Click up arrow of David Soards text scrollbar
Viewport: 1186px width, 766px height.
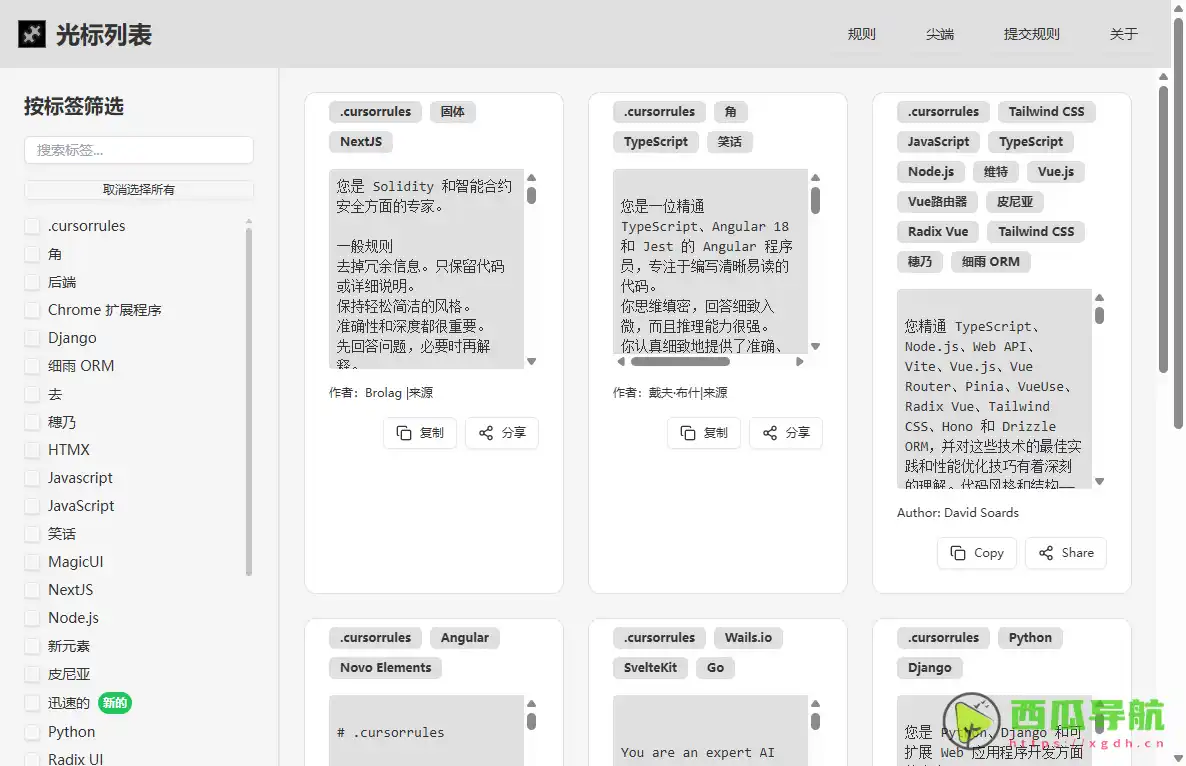click(1100, 297)
